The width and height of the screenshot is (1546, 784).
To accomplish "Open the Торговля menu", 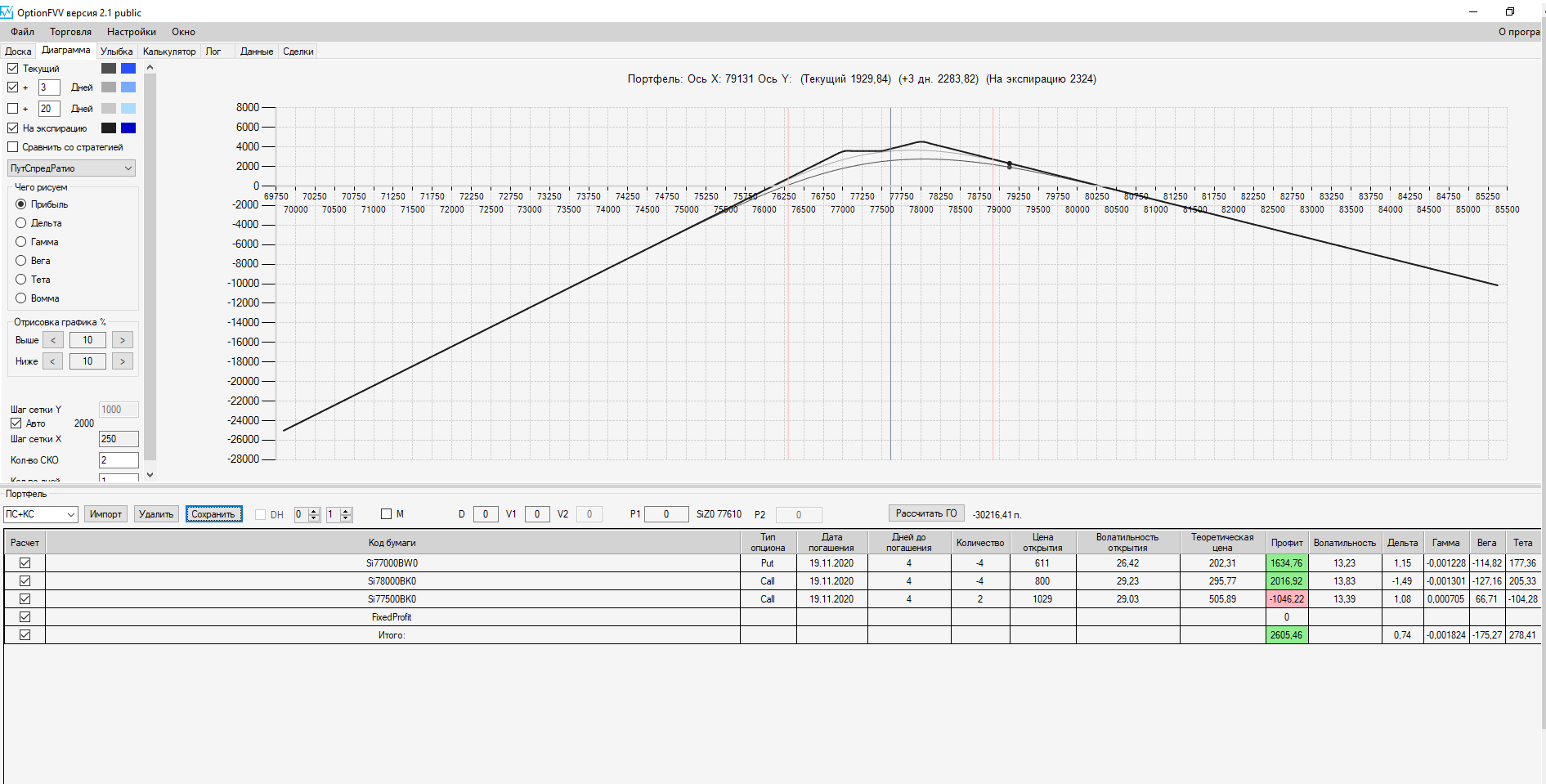I will (70, 32).
